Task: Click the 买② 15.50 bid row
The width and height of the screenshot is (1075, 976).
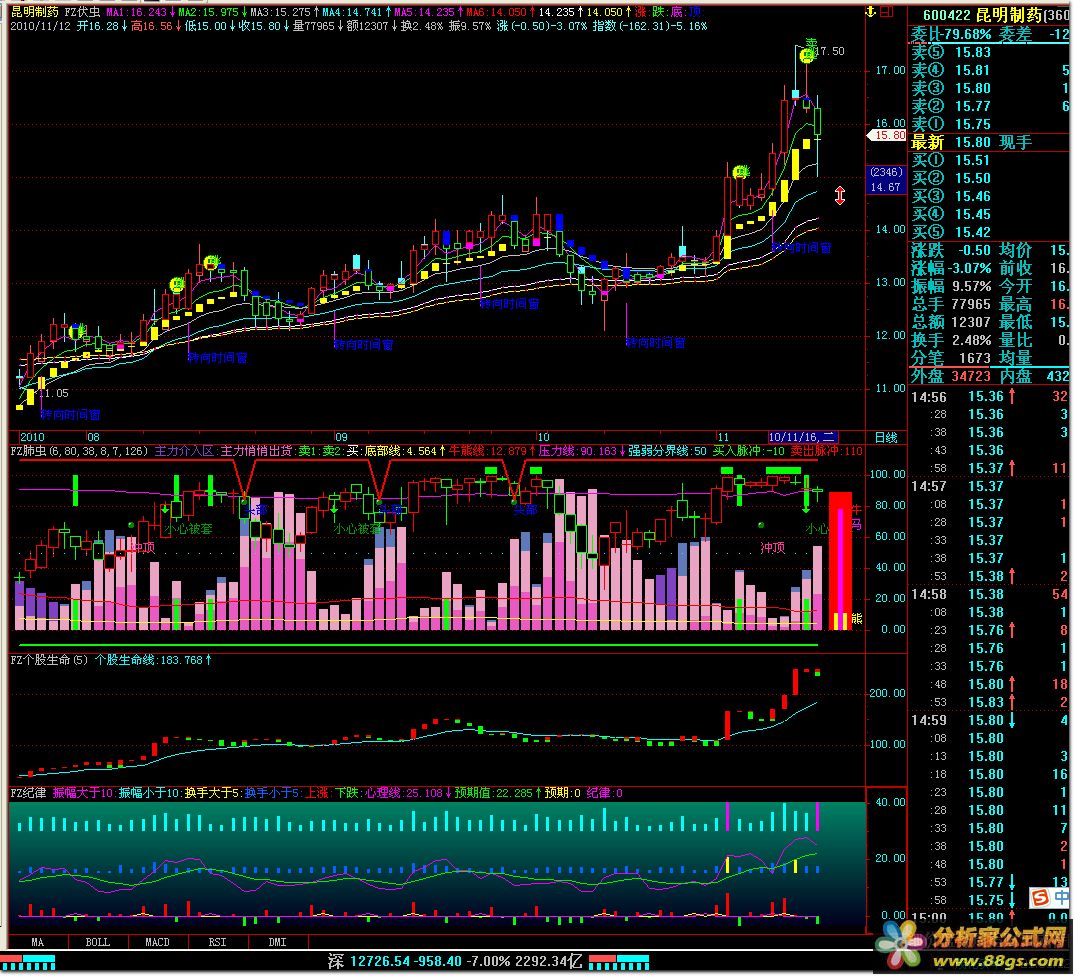Action: (x=990, y=178)
